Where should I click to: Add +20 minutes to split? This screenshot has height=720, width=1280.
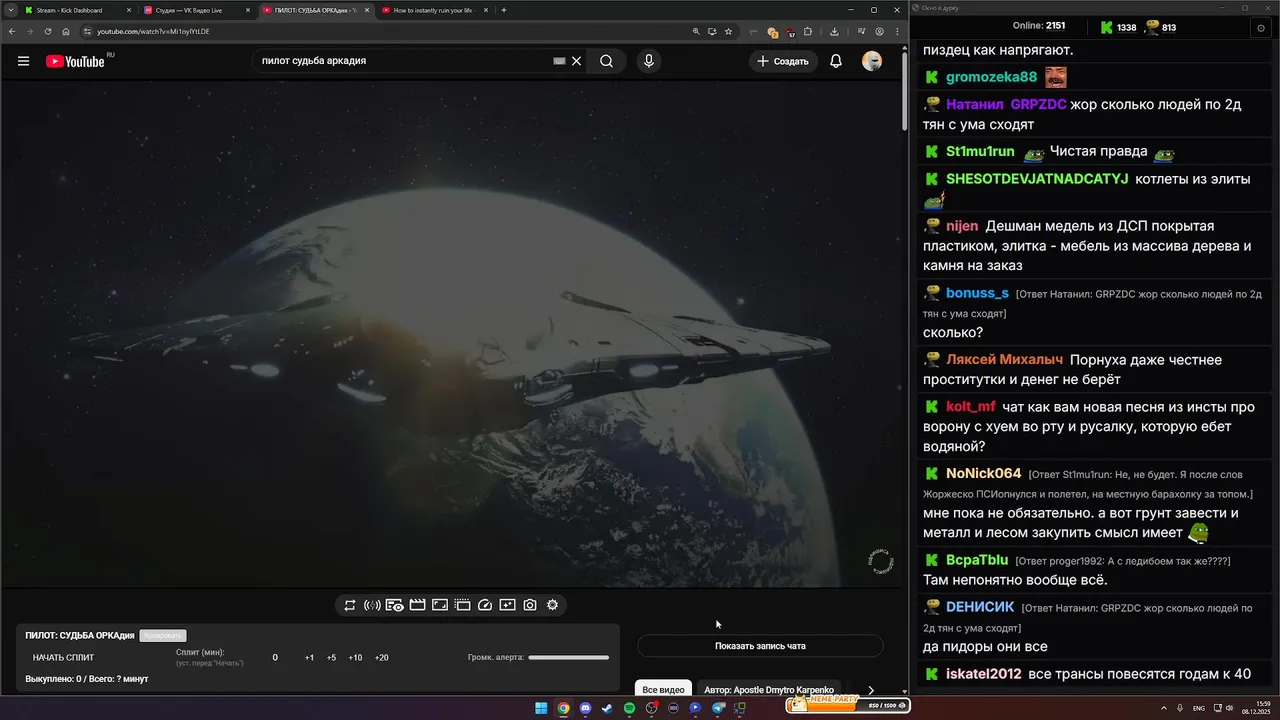click(381, 658)
